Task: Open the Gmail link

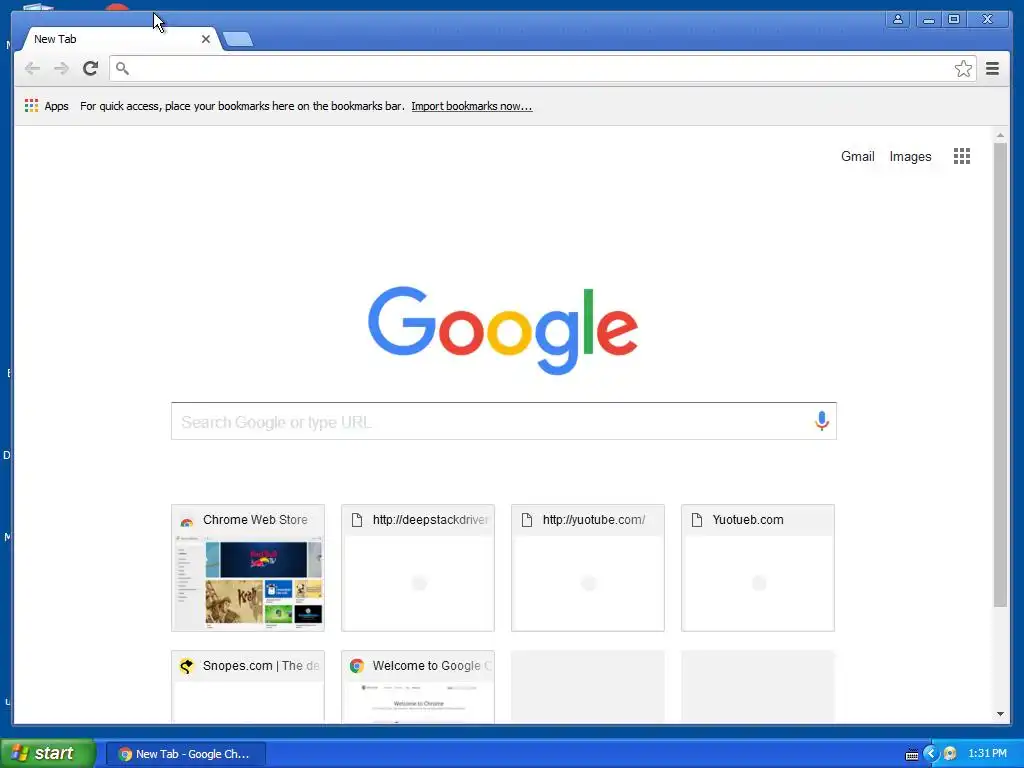Action: pos(857,156)
